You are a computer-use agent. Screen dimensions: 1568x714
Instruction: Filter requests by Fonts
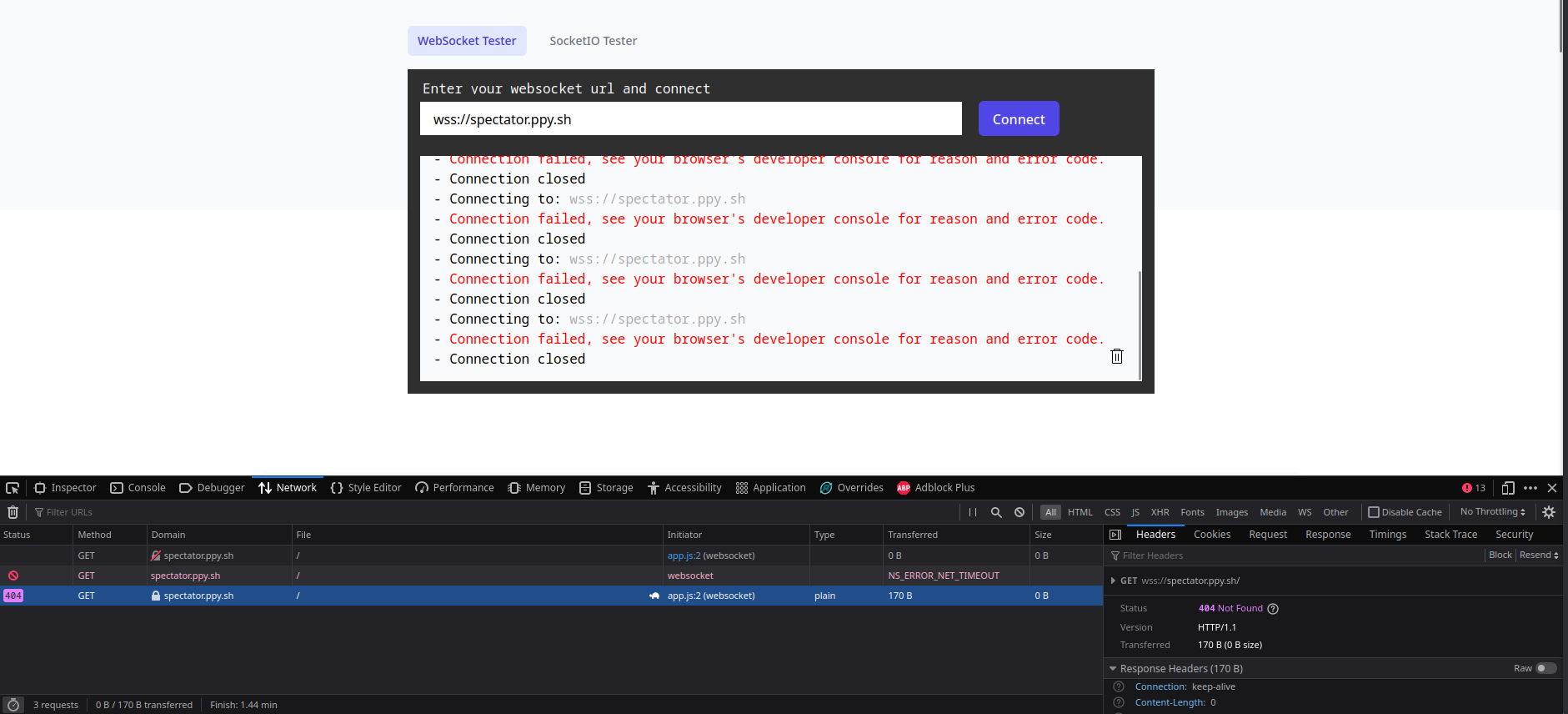coord(1192,512)
